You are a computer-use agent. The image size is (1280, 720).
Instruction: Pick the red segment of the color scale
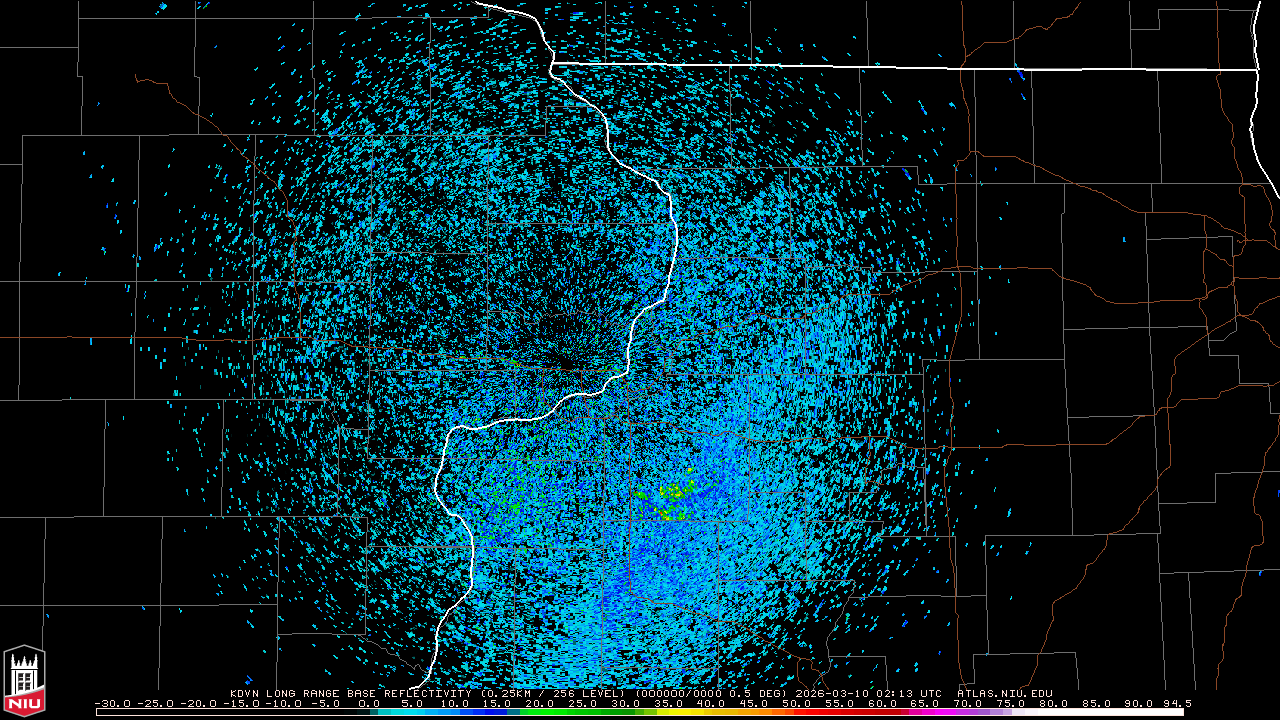(x=840, y=712)
